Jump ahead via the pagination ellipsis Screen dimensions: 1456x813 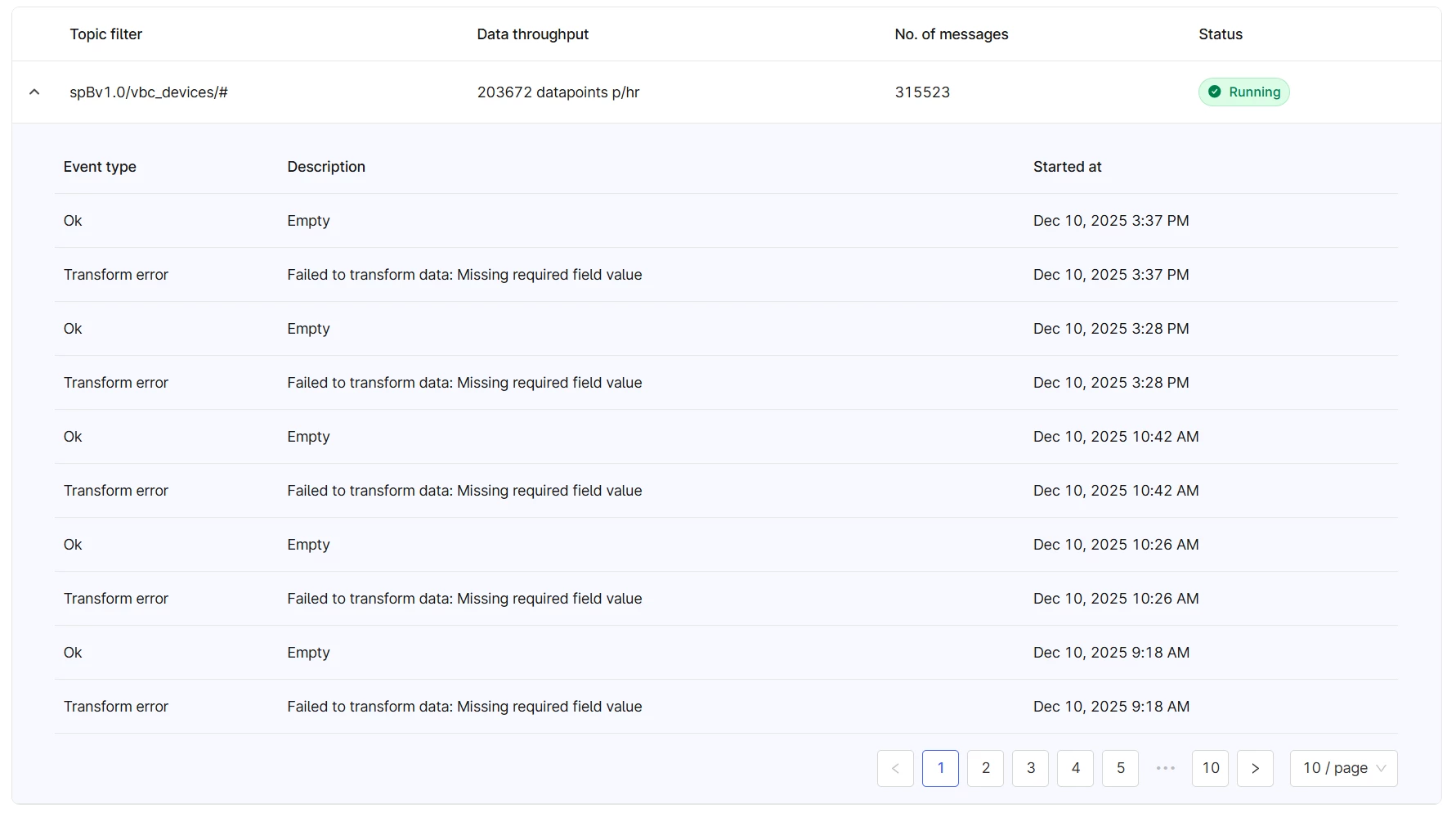point(1166,768)
